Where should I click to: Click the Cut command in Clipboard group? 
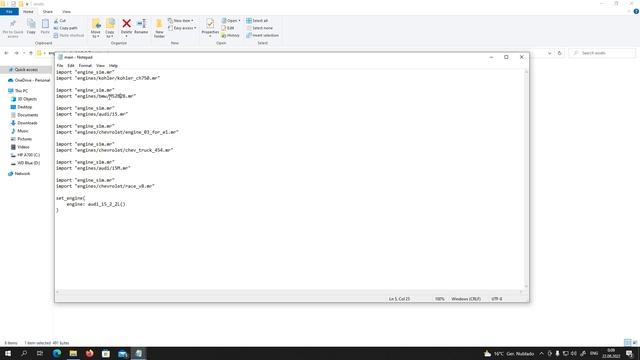[x=60, y=20]
